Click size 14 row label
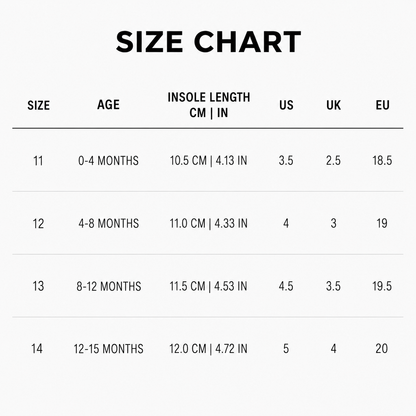 pyautogui.click(x=37, y=349)
